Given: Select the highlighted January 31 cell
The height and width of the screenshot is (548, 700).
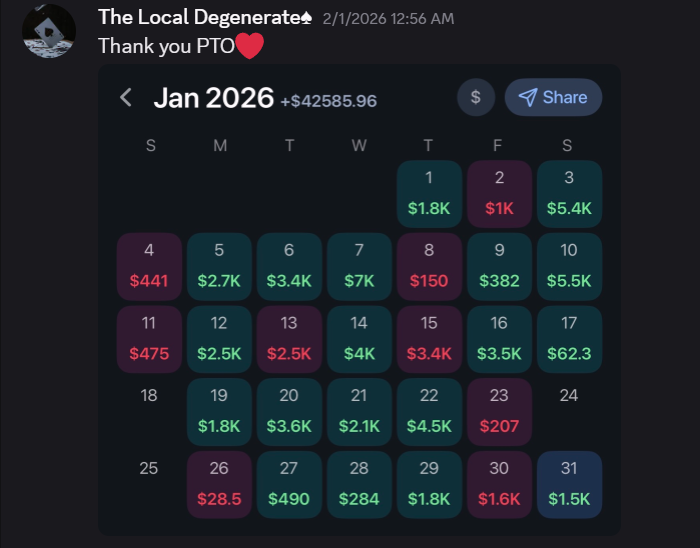Looking at the screenshot, I should click(x=569, y=484).
